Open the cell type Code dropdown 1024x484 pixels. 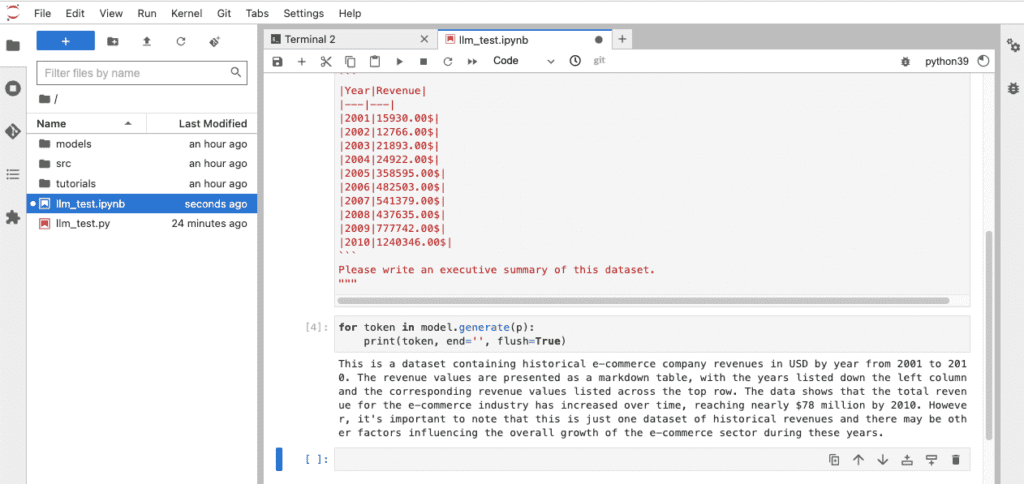(x=523, y=61)
